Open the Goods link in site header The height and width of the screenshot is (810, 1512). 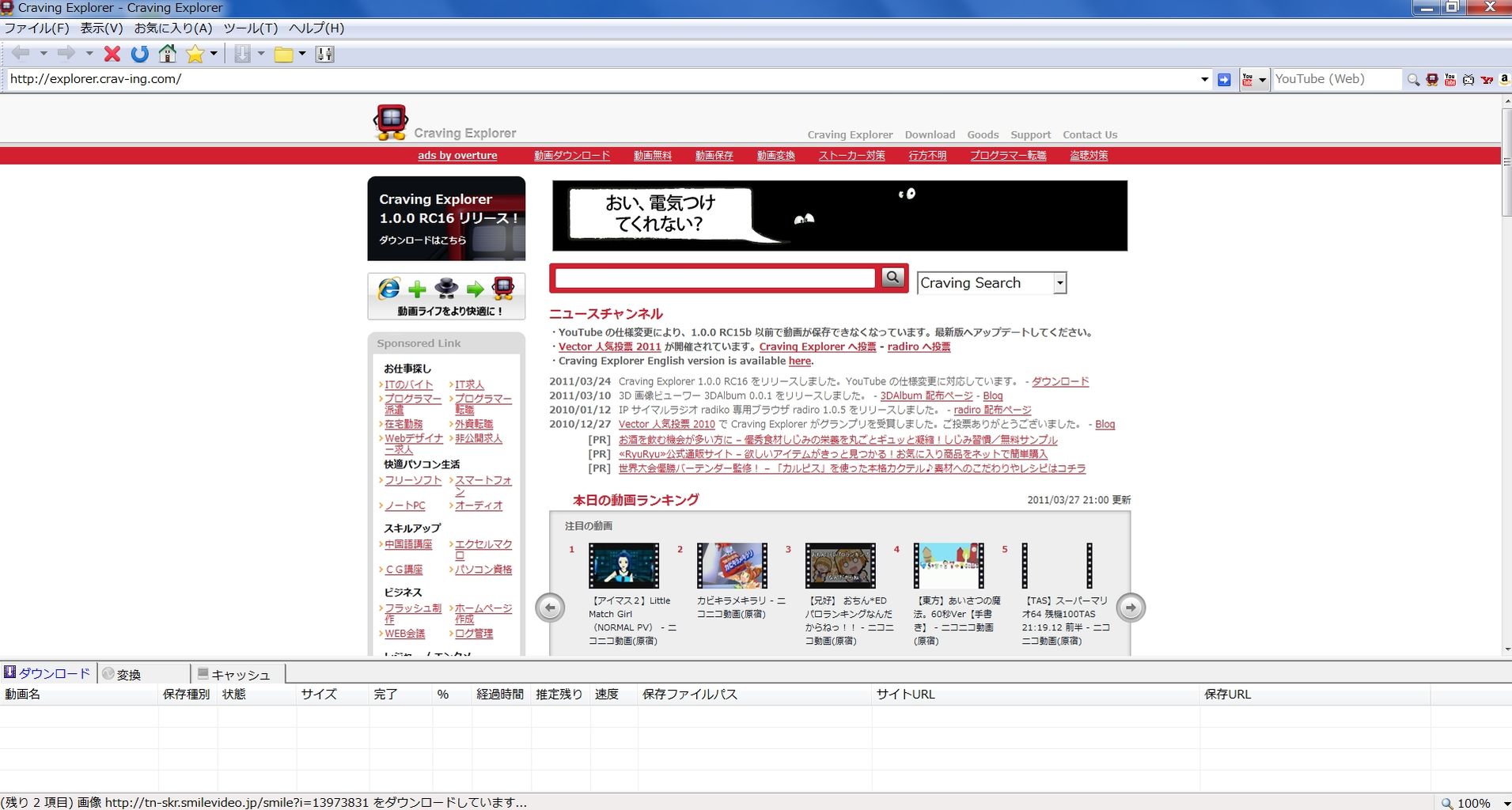[x=983, y=134]
